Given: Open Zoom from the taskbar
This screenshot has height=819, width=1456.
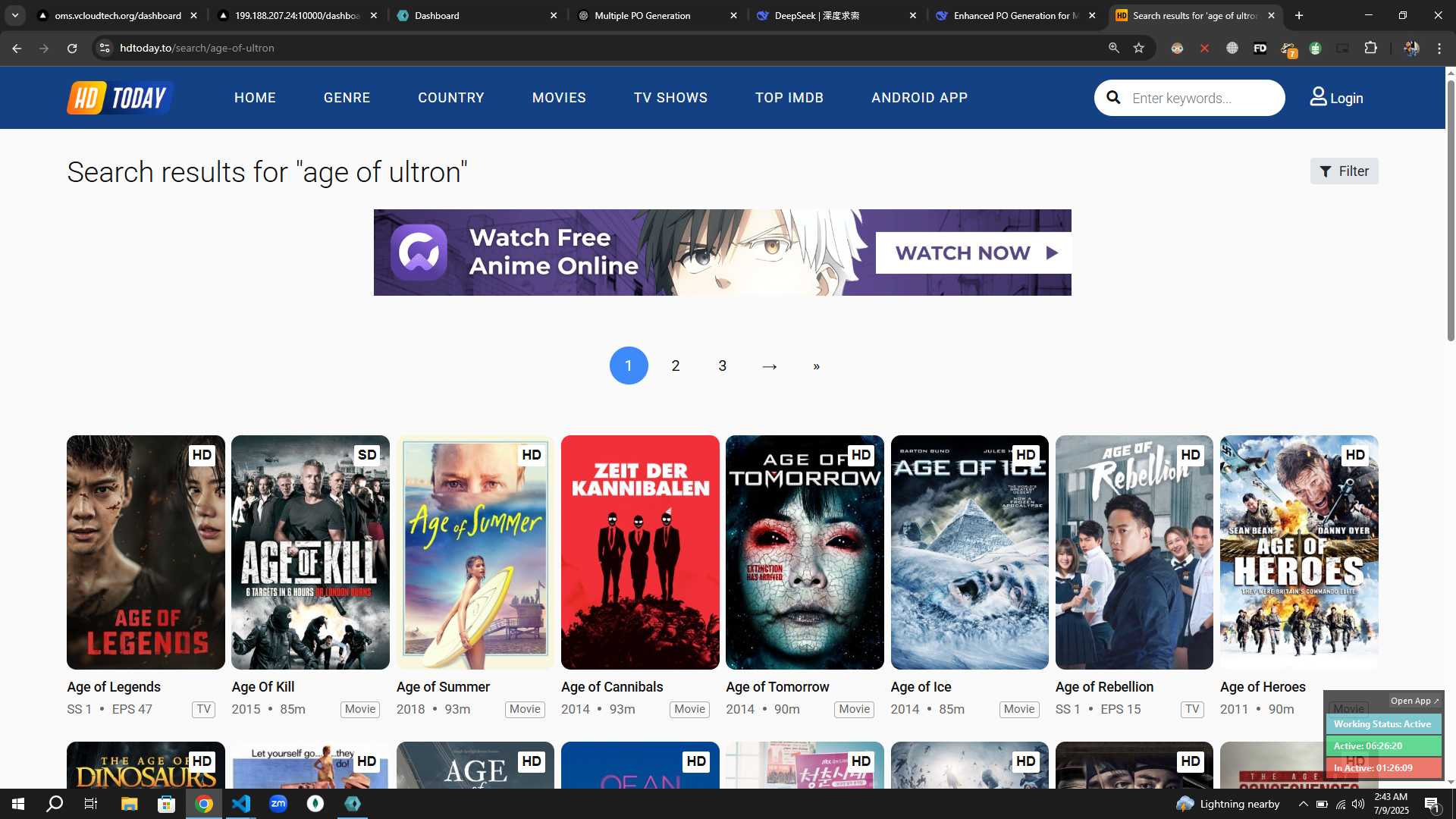Looking at the screenshot, I should 278,804.
